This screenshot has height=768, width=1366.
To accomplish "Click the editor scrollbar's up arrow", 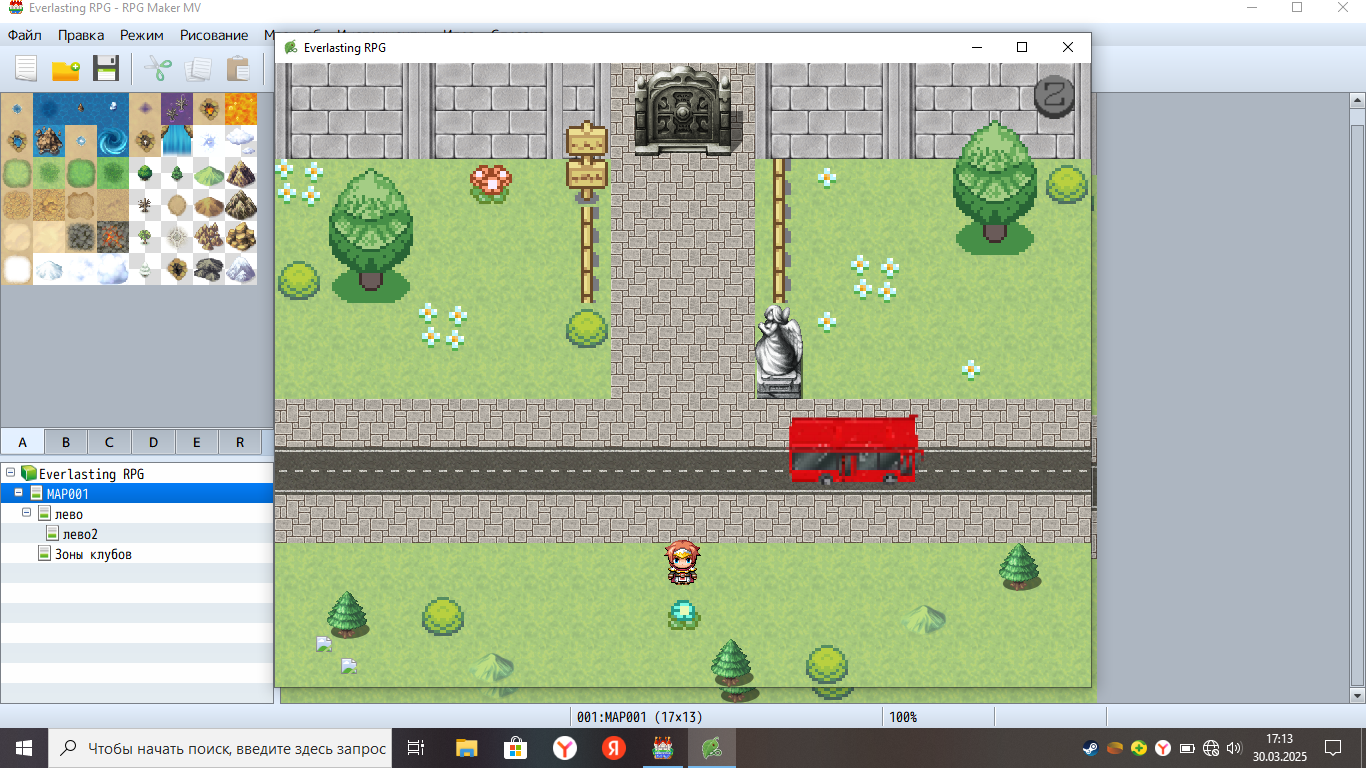I will pyautogui.click(x=1357, y=101).
